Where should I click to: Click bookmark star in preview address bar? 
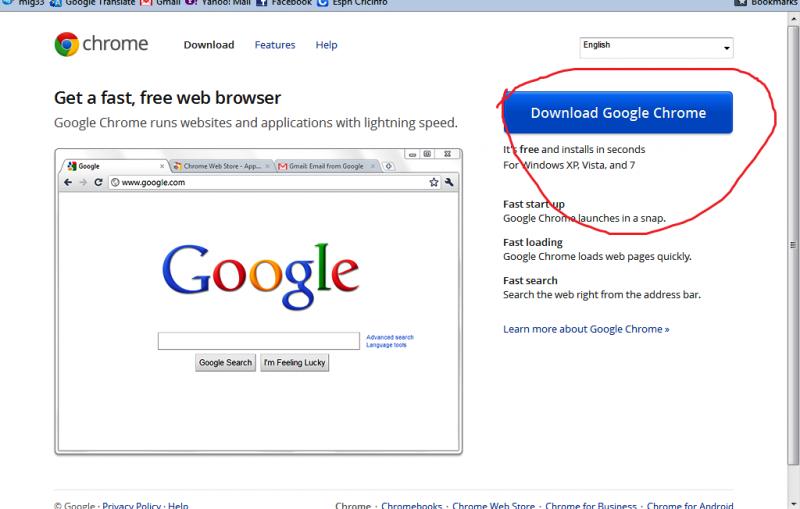434,182
